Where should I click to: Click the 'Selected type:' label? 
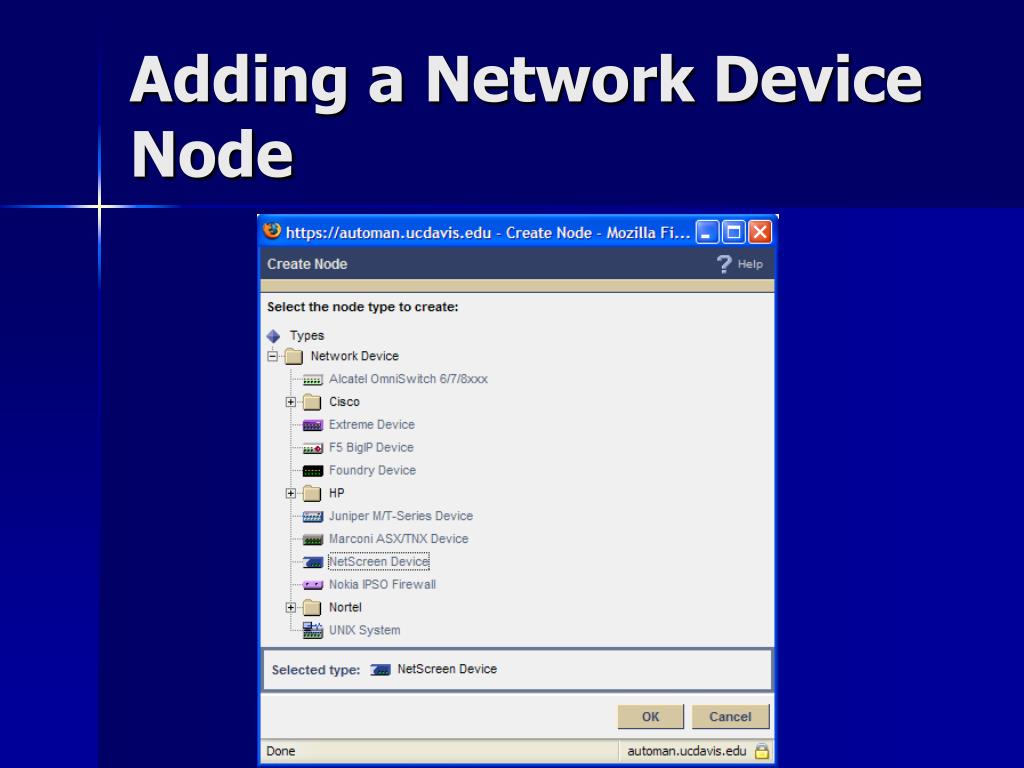click(315, 670)
